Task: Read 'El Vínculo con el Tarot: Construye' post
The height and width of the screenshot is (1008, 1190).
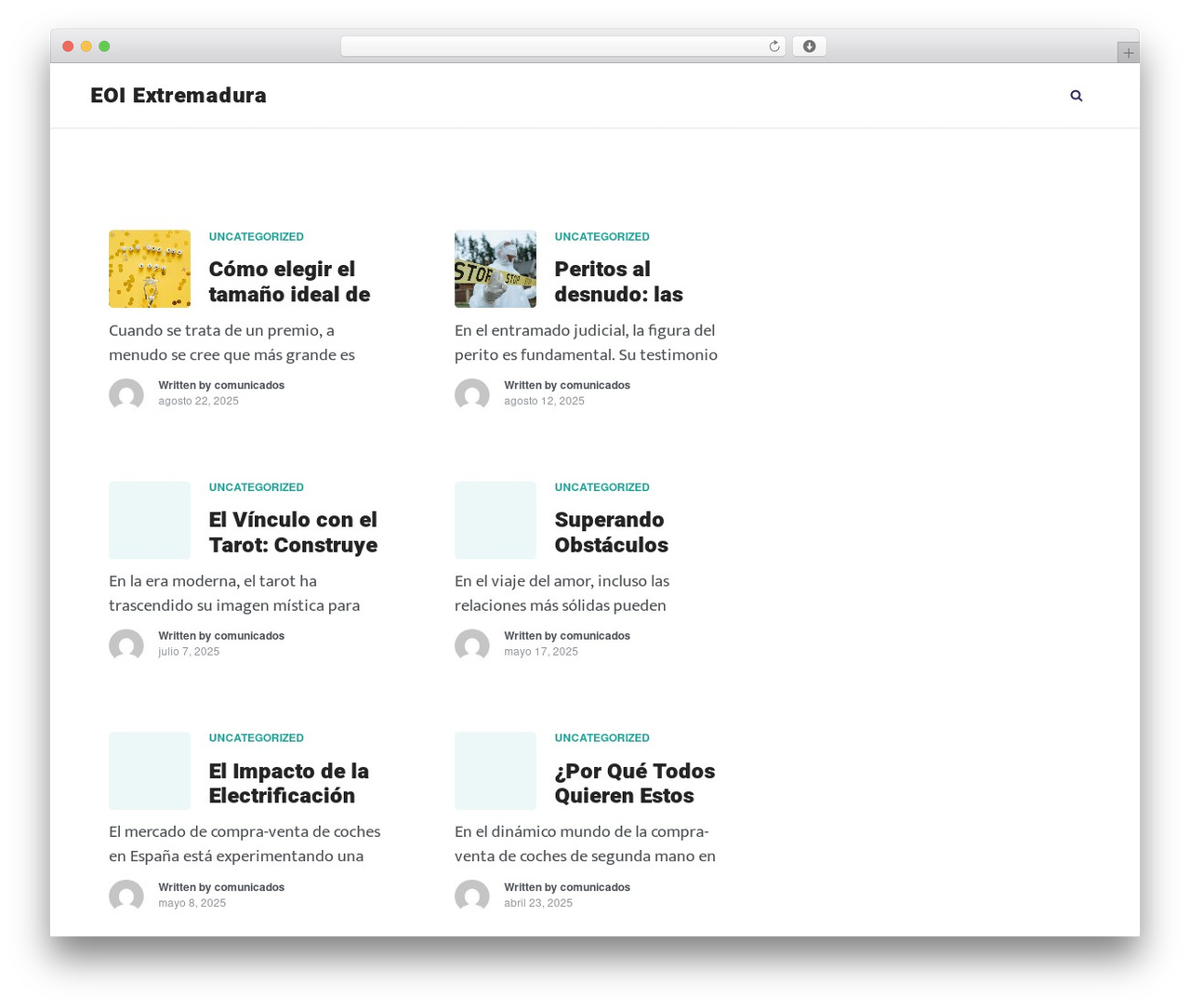Action: click(293, 532)
